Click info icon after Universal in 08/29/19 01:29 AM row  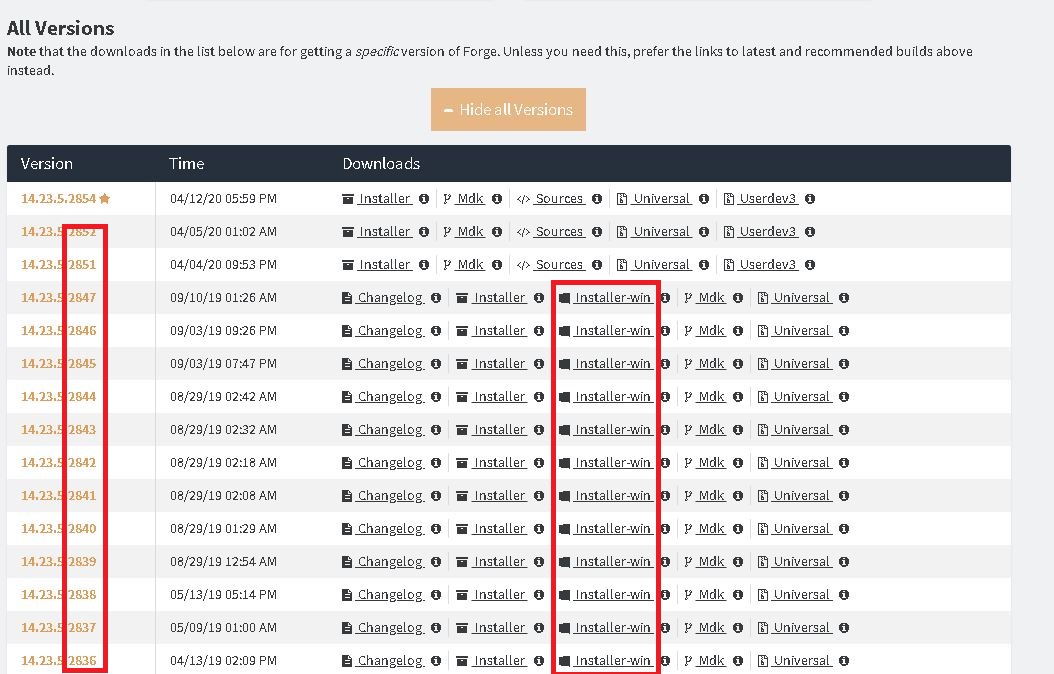click(x=844, y=528)
